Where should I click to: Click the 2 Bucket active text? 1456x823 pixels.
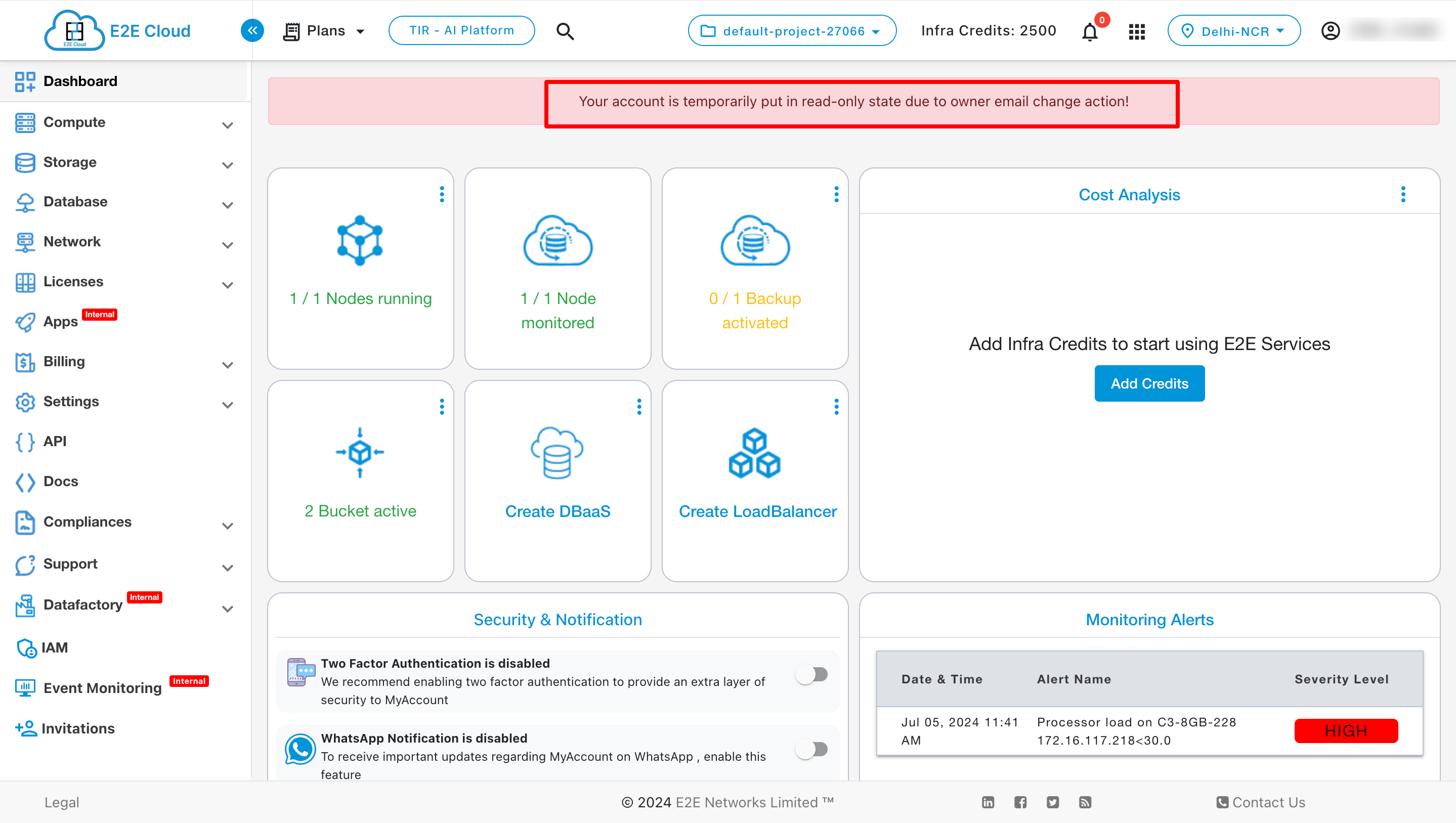coord(360,511)
